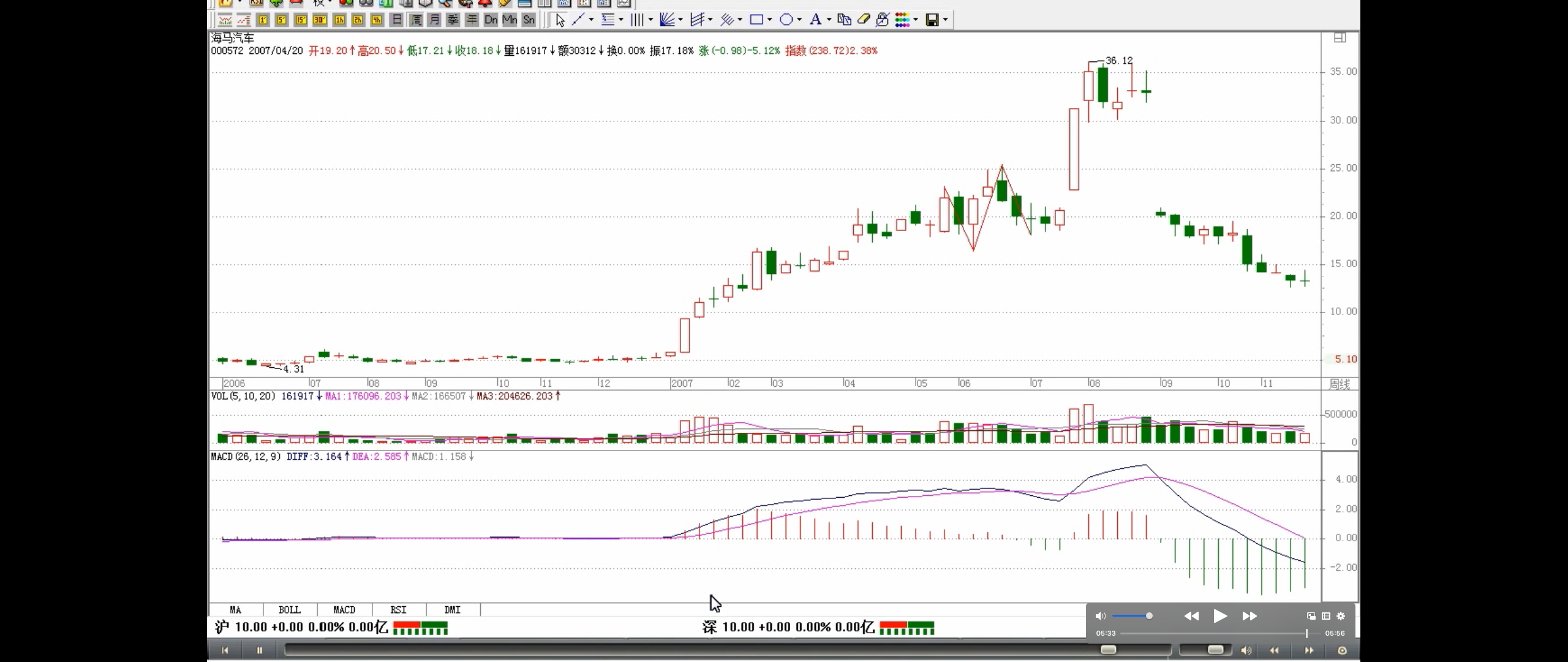
Task: Open the BOLL indicator tab
Action: 290,610
